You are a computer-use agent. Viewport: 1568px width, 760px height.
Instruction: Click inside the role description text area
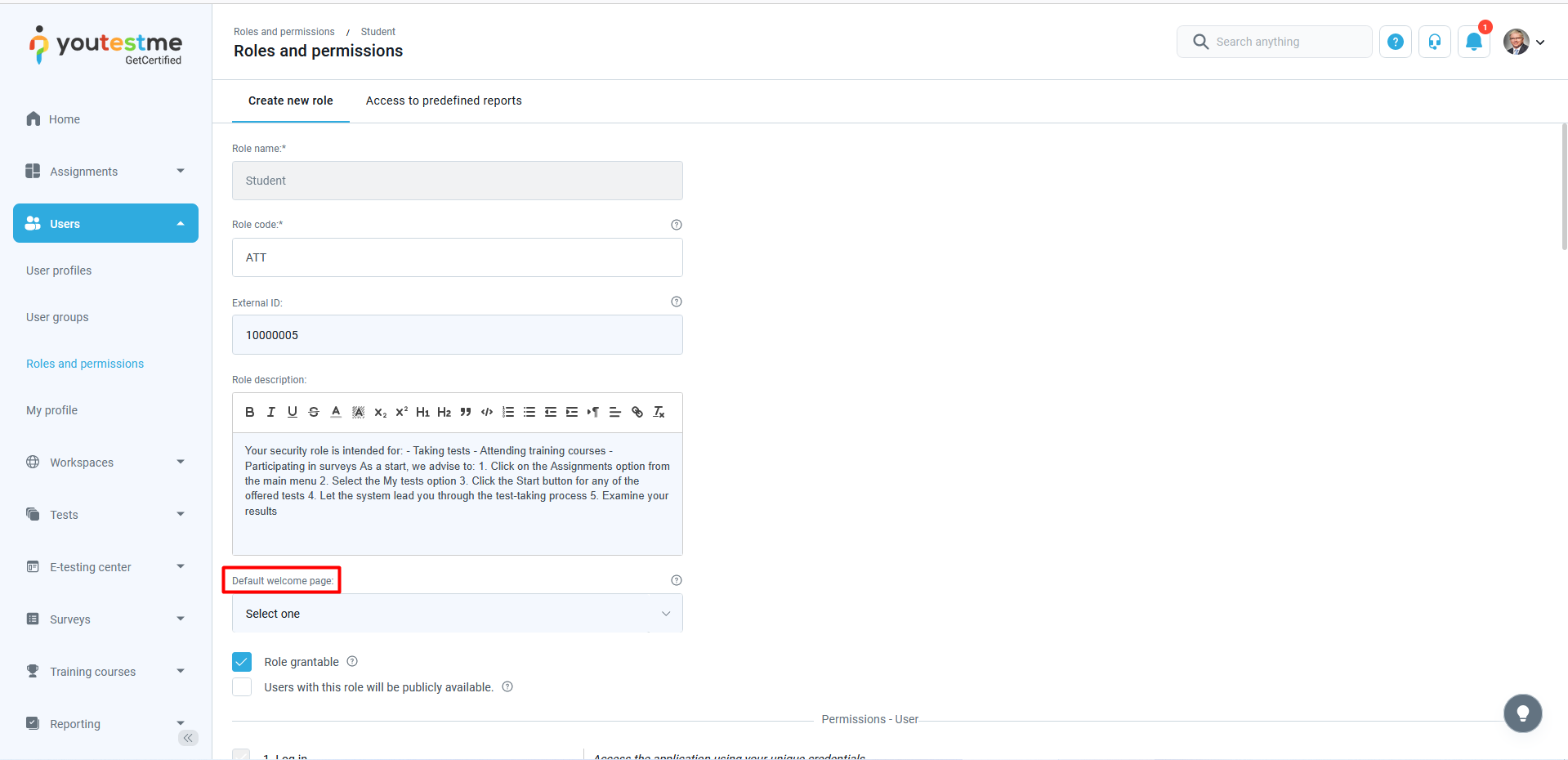click(x=458, y=494)
